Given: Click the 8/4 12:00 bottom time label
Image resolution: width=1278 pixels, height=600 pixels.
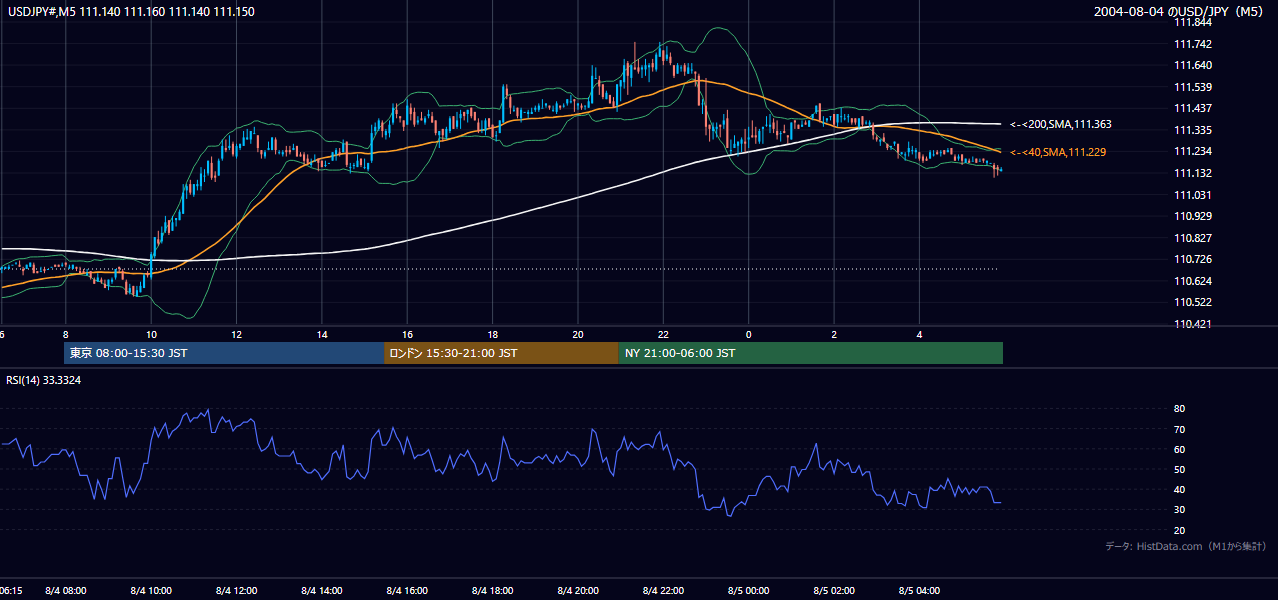Looking at the screenshot, I should (237, 591).
